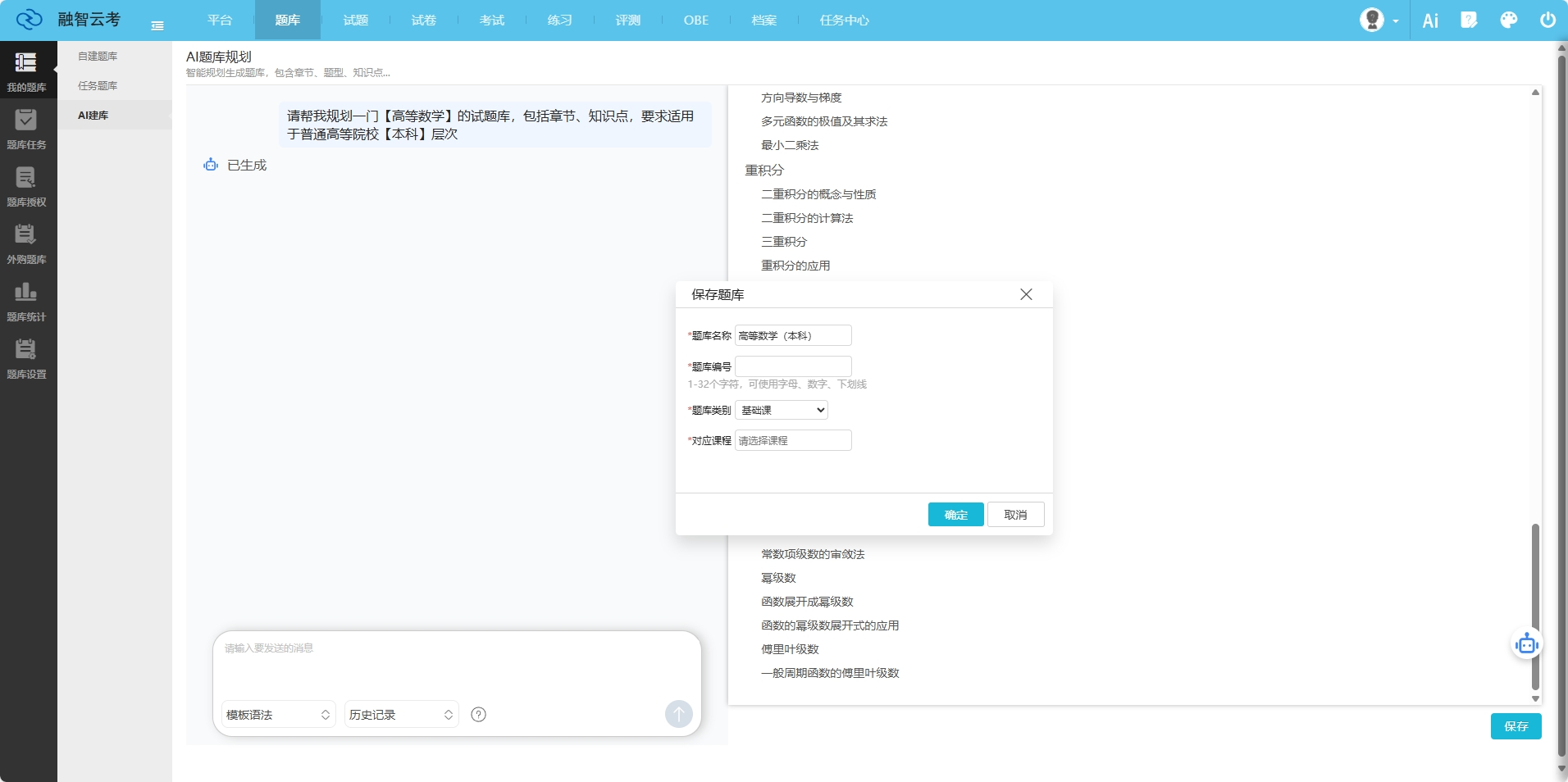This screenshot has width=1568, height=782.
Task: Open the user avatar account menu
Action: pyautogui.click(x=1378, y=20)
